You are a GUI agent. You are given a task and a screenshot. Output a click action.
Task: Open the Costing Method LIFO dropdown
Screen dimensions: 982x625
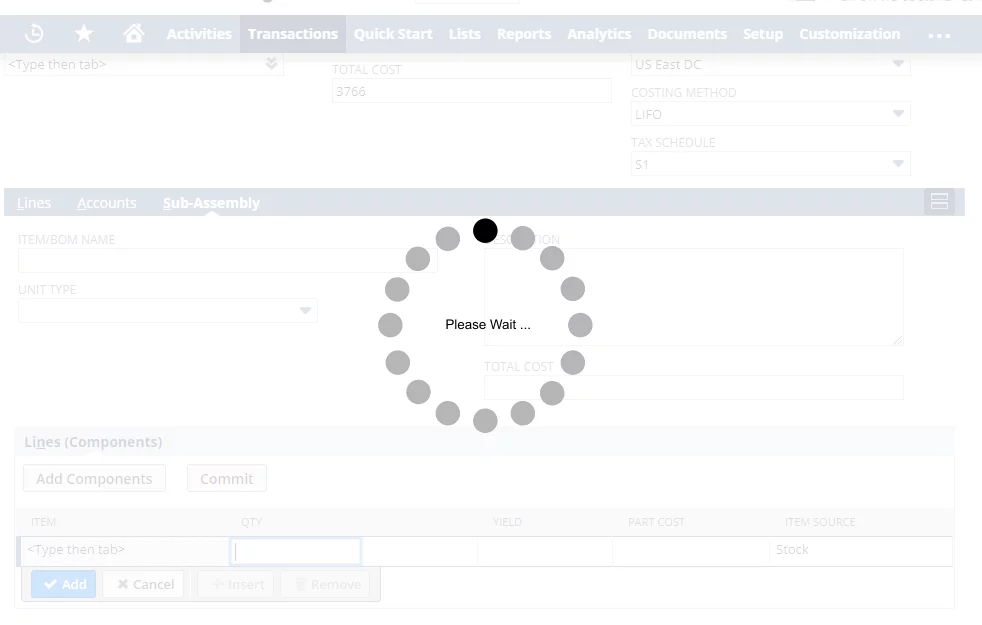click(898, 114)
